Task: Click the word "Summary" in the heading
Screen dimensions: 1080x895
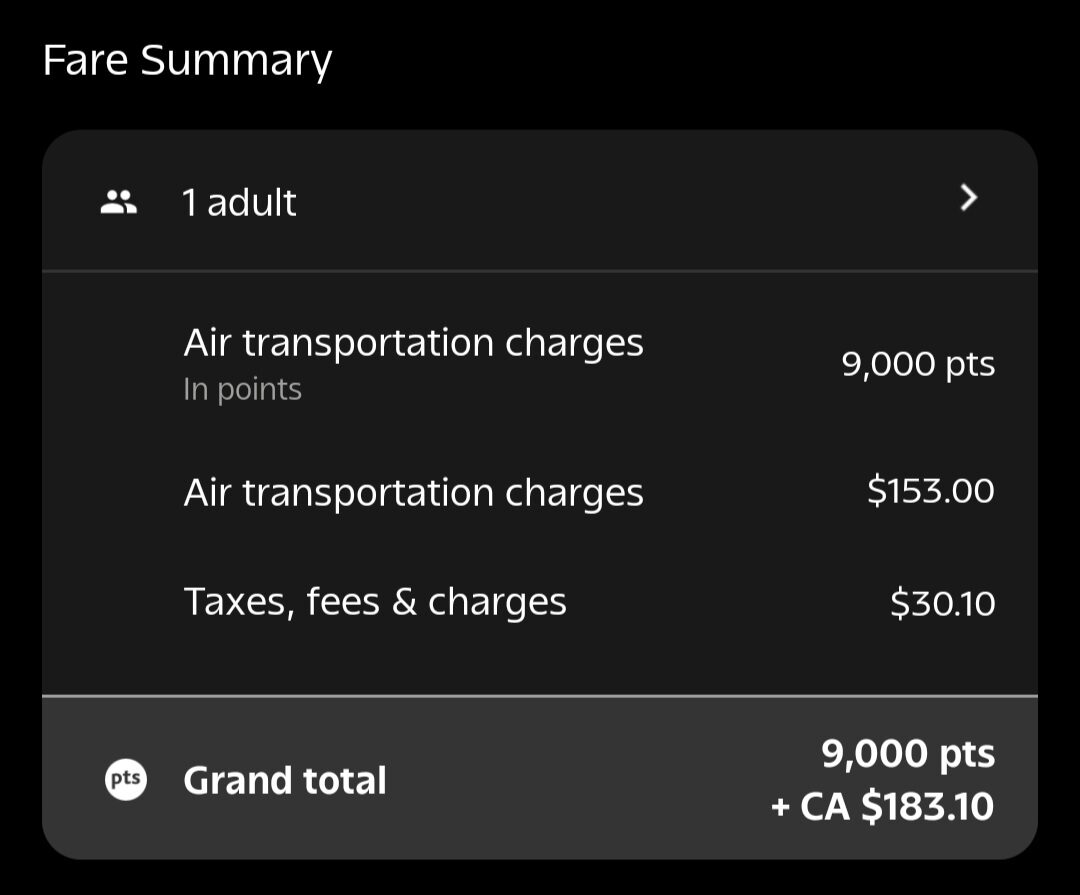Action: point(236,61)
